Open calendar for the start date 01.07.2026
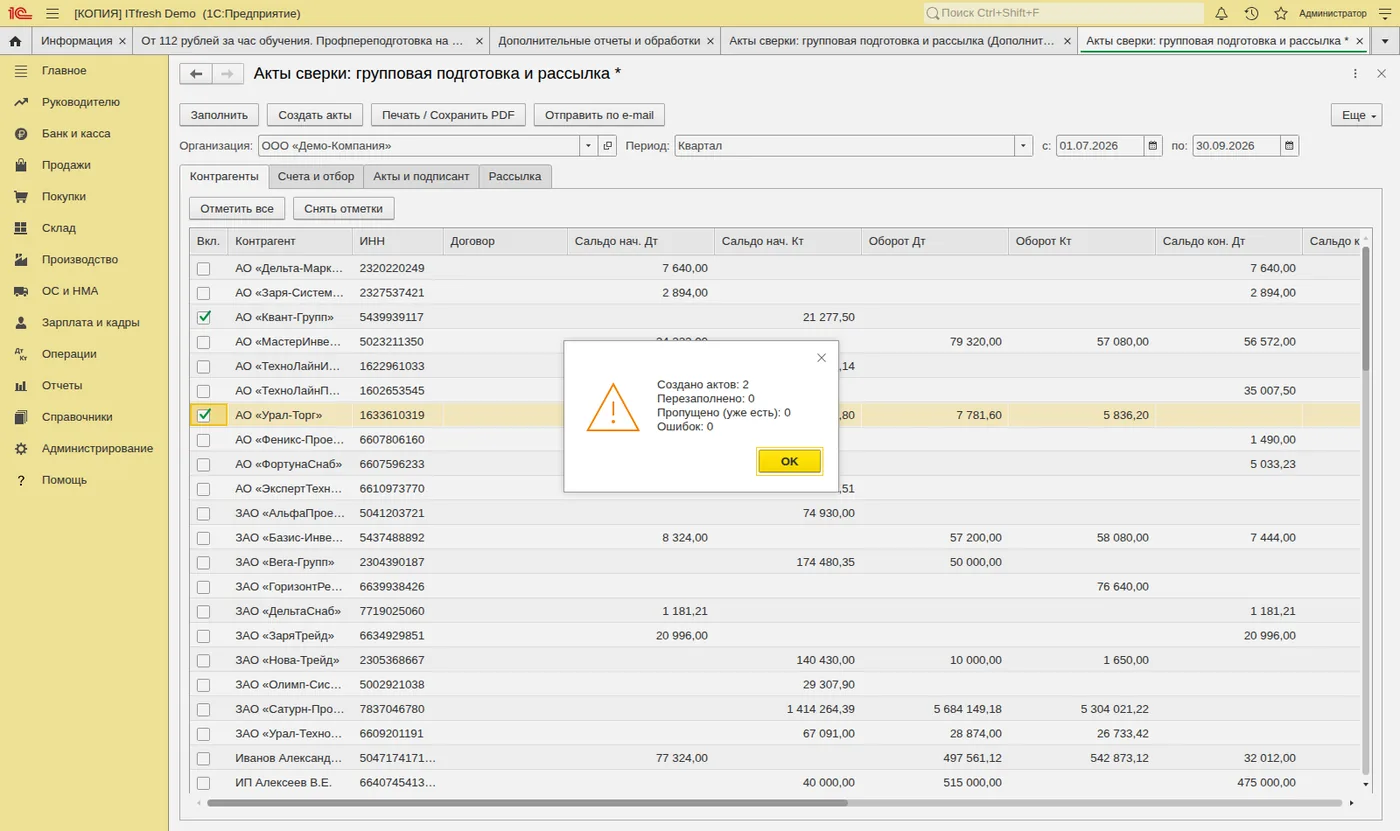 pos(1153,146)
